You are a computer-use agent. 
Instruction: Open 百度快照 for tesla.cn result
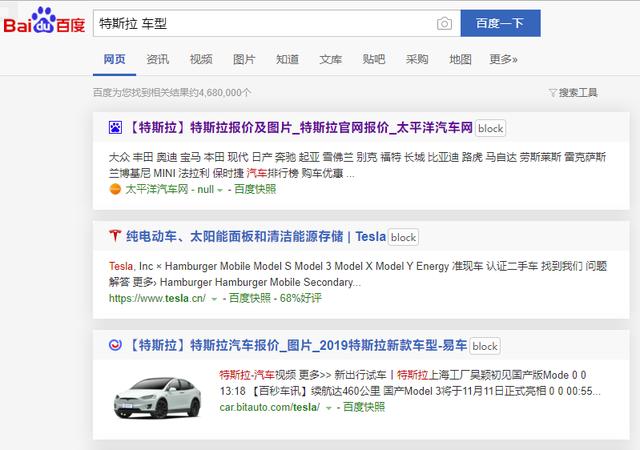(x=250, y=298)
